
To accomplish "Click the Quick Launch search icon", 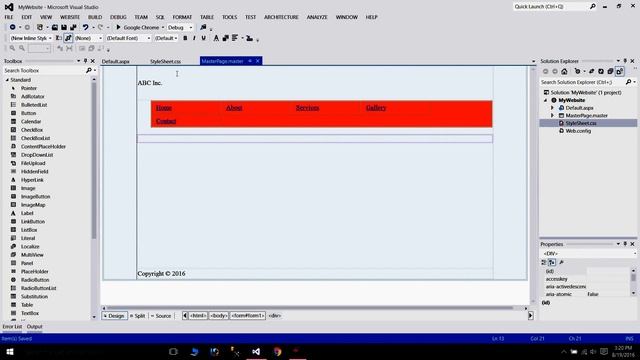I will click(x=593, y=7).
